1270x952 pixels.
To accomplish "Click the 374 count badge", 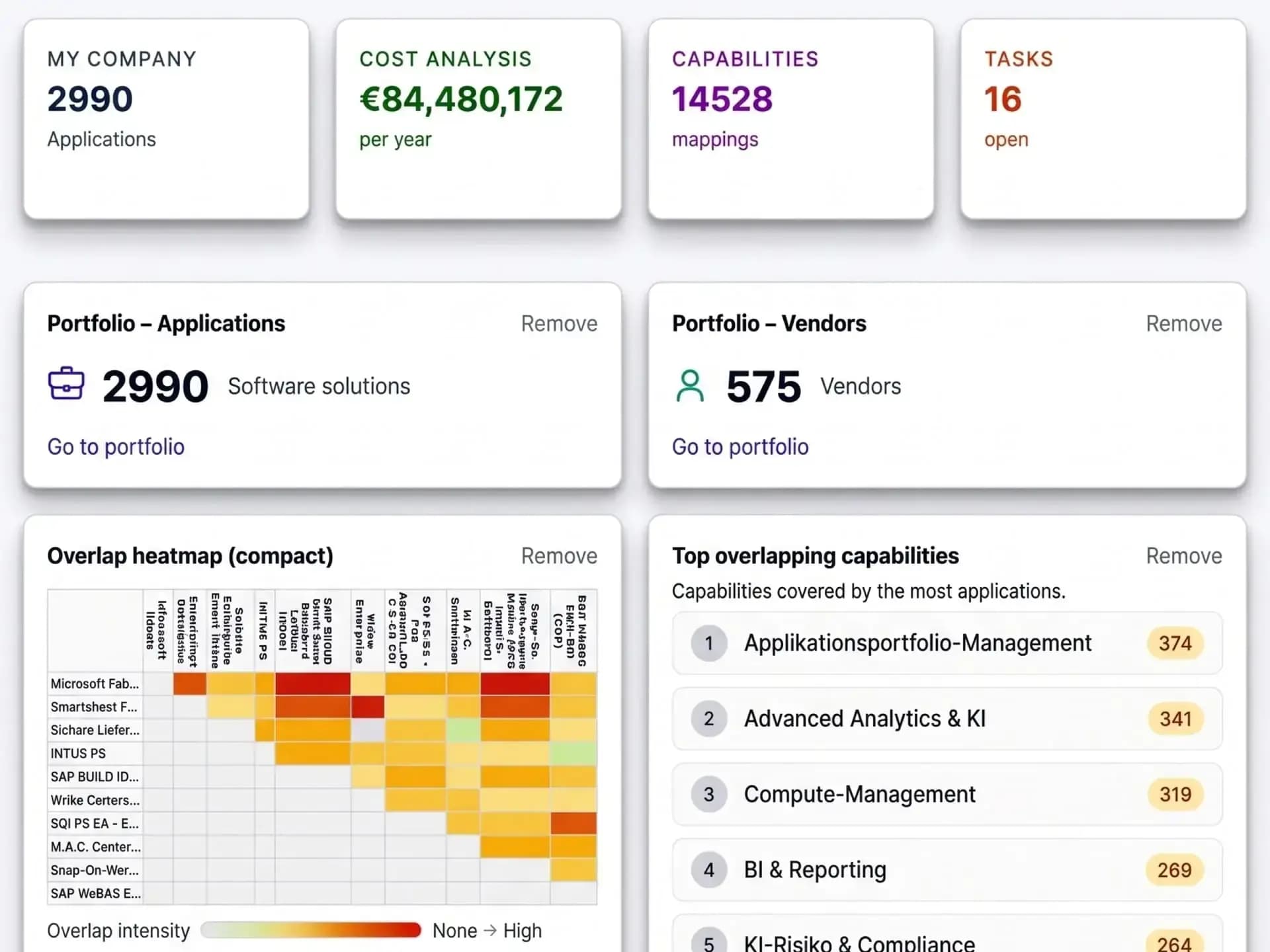I will click(1175, 643).
